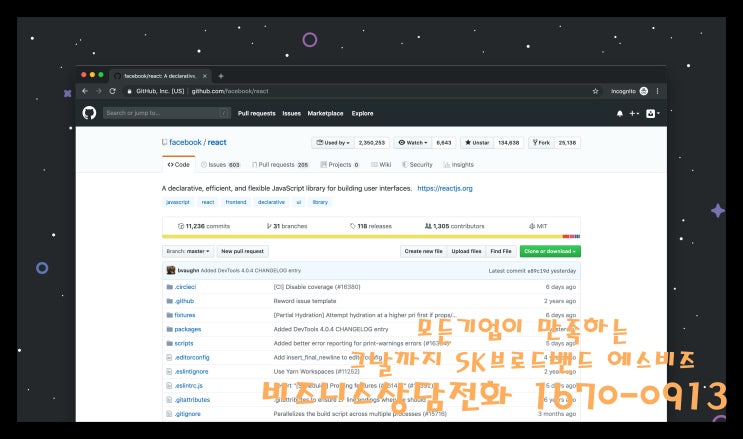Open bvaughn author link in commit bar
The image size is (743, 439).
(x=188, y=271)
